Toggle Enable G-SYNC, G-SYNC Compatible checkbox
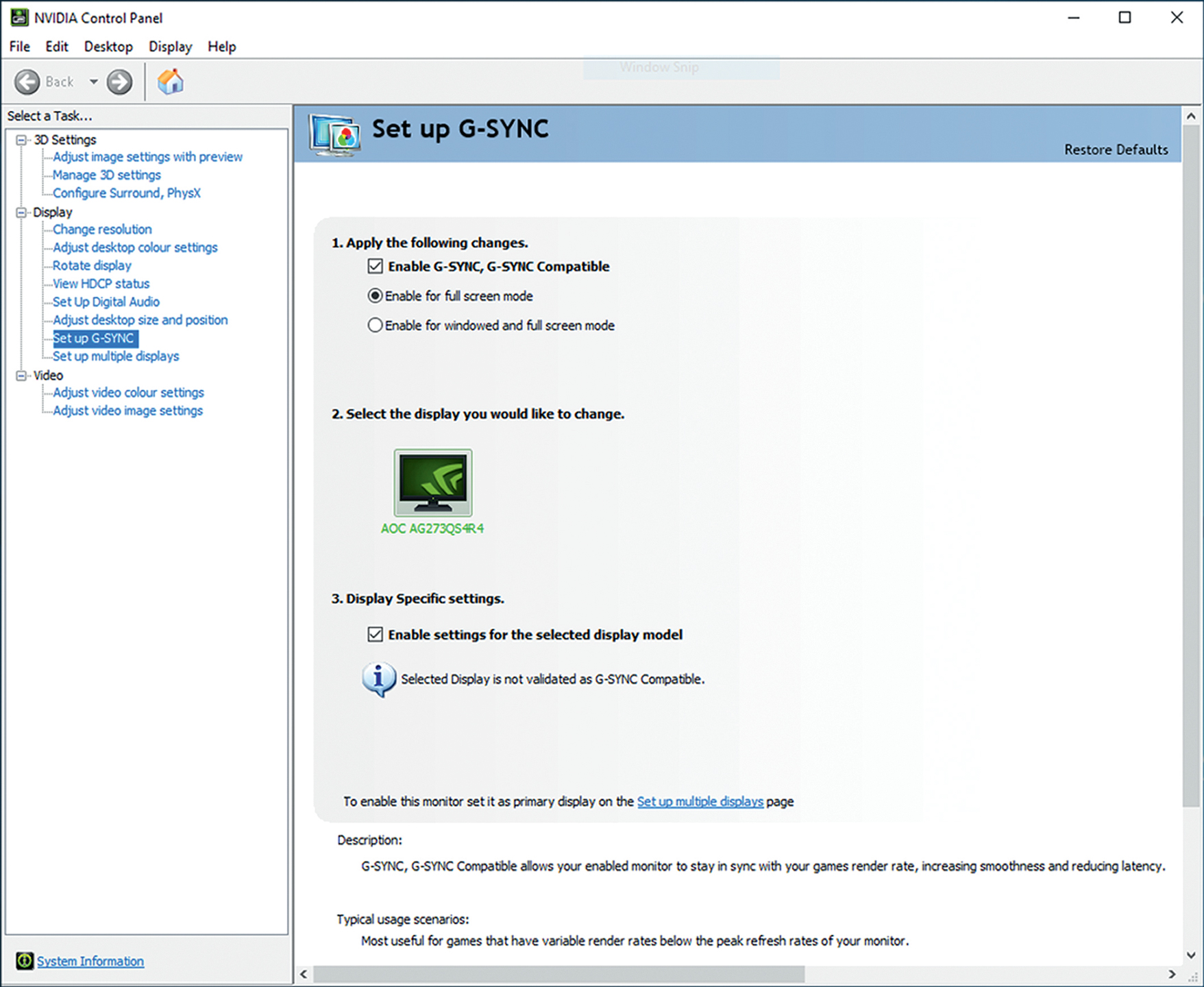 [375, 266]
